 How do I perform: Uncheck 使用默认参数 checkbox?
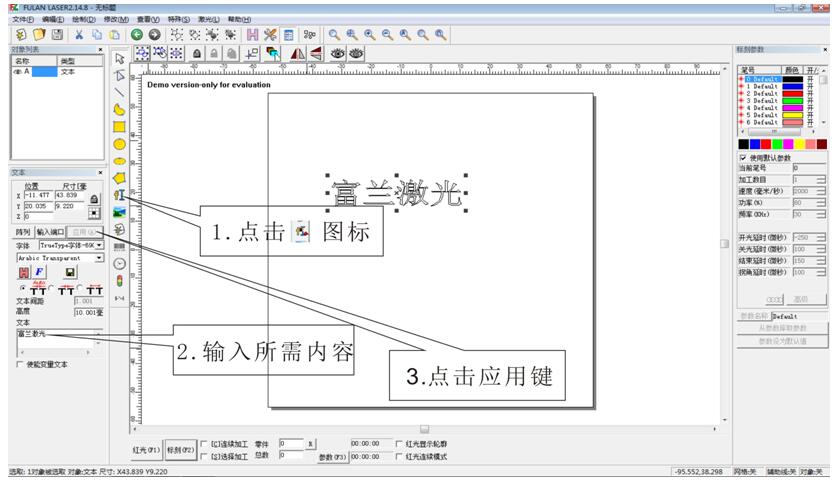(x=741, y=158)
